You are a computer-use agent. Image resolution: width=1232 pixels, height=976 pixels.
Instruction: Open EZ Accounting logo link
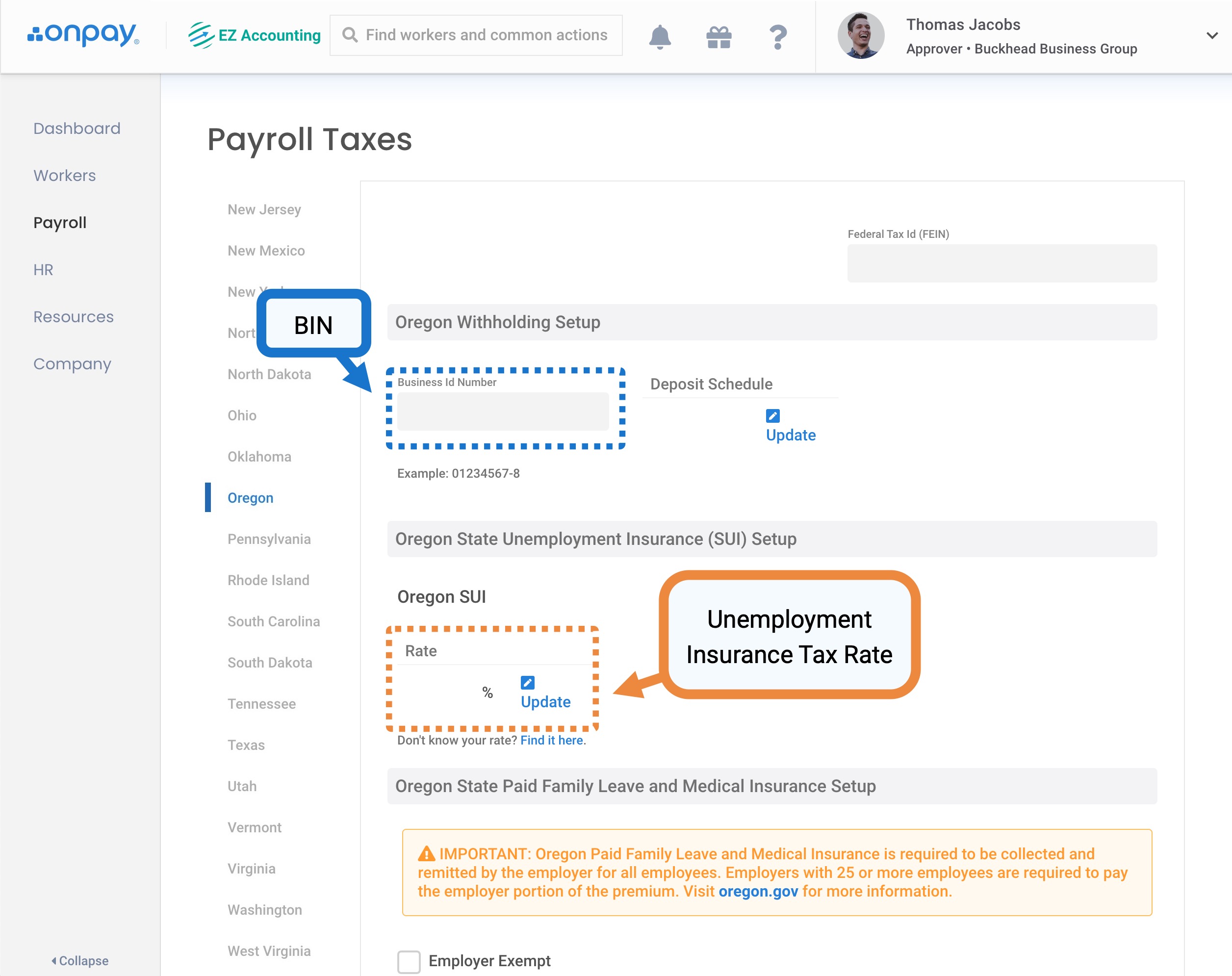(255, 35)
